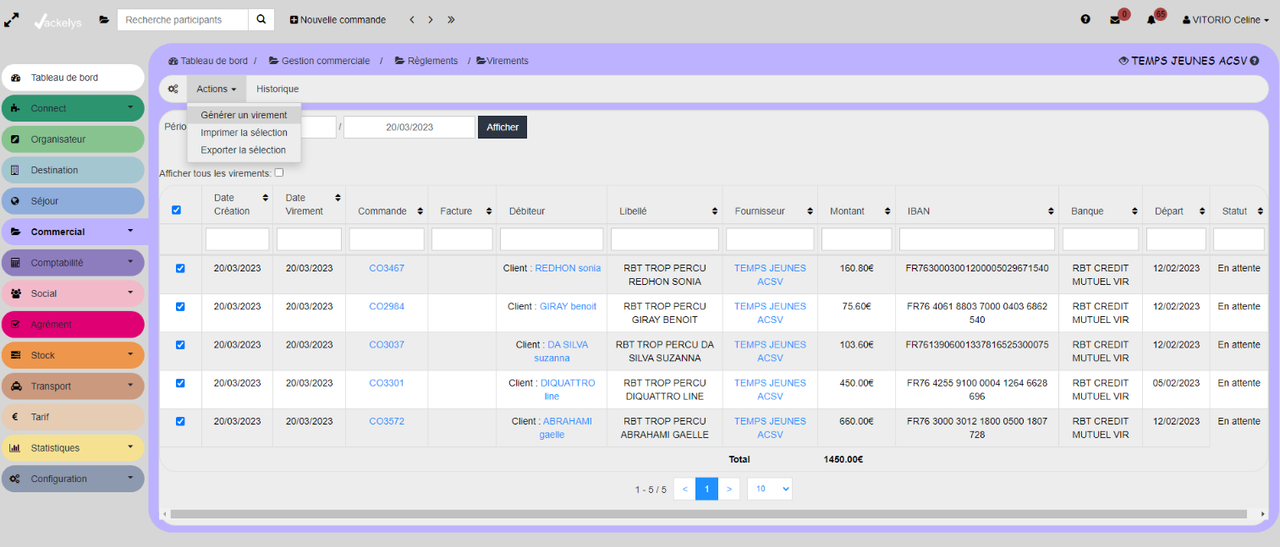Viewport: 1280px width, 547px height.
Task: Click the double chevron navigation icon
Action: click(451, 20)
